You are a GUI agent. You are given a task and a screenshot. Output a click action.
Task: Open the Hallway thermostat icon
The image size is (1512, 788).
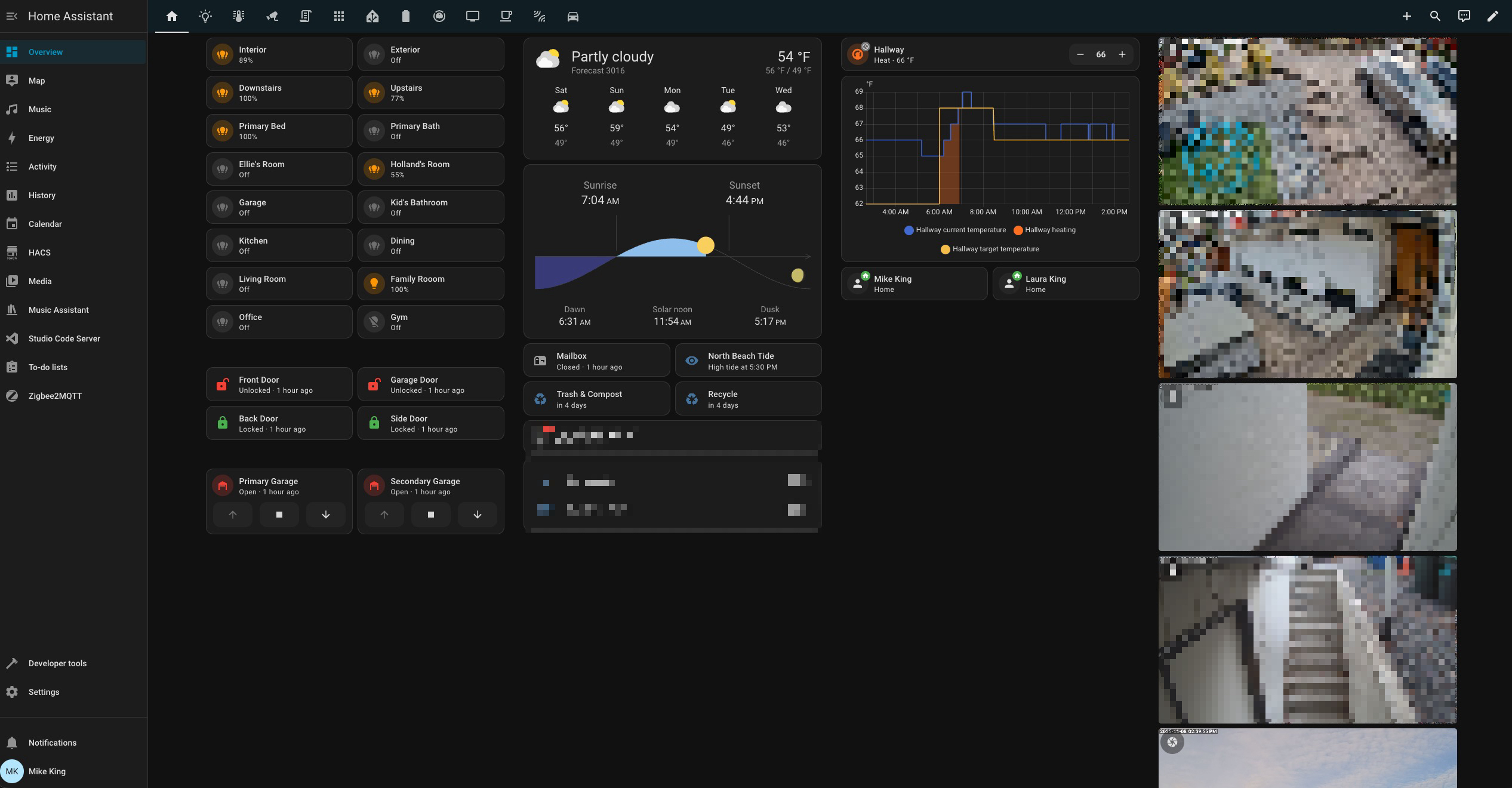click(857, 54)
